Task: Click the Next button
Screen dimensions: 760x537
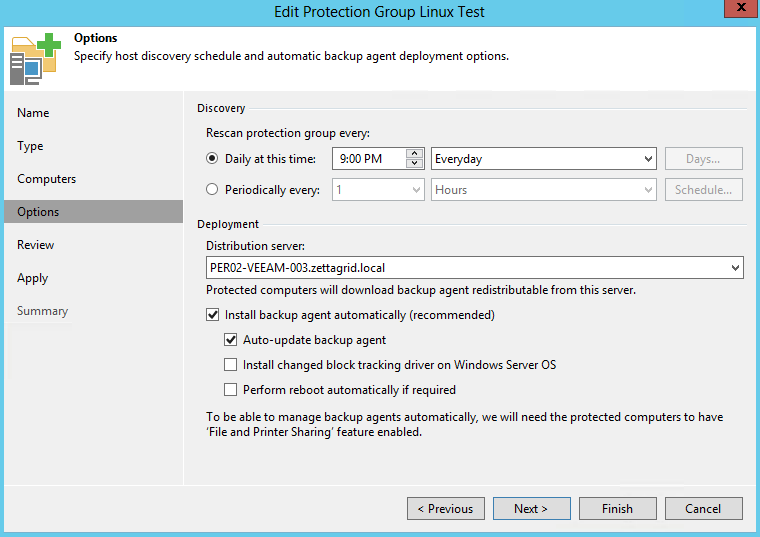Action: point(532,508)
